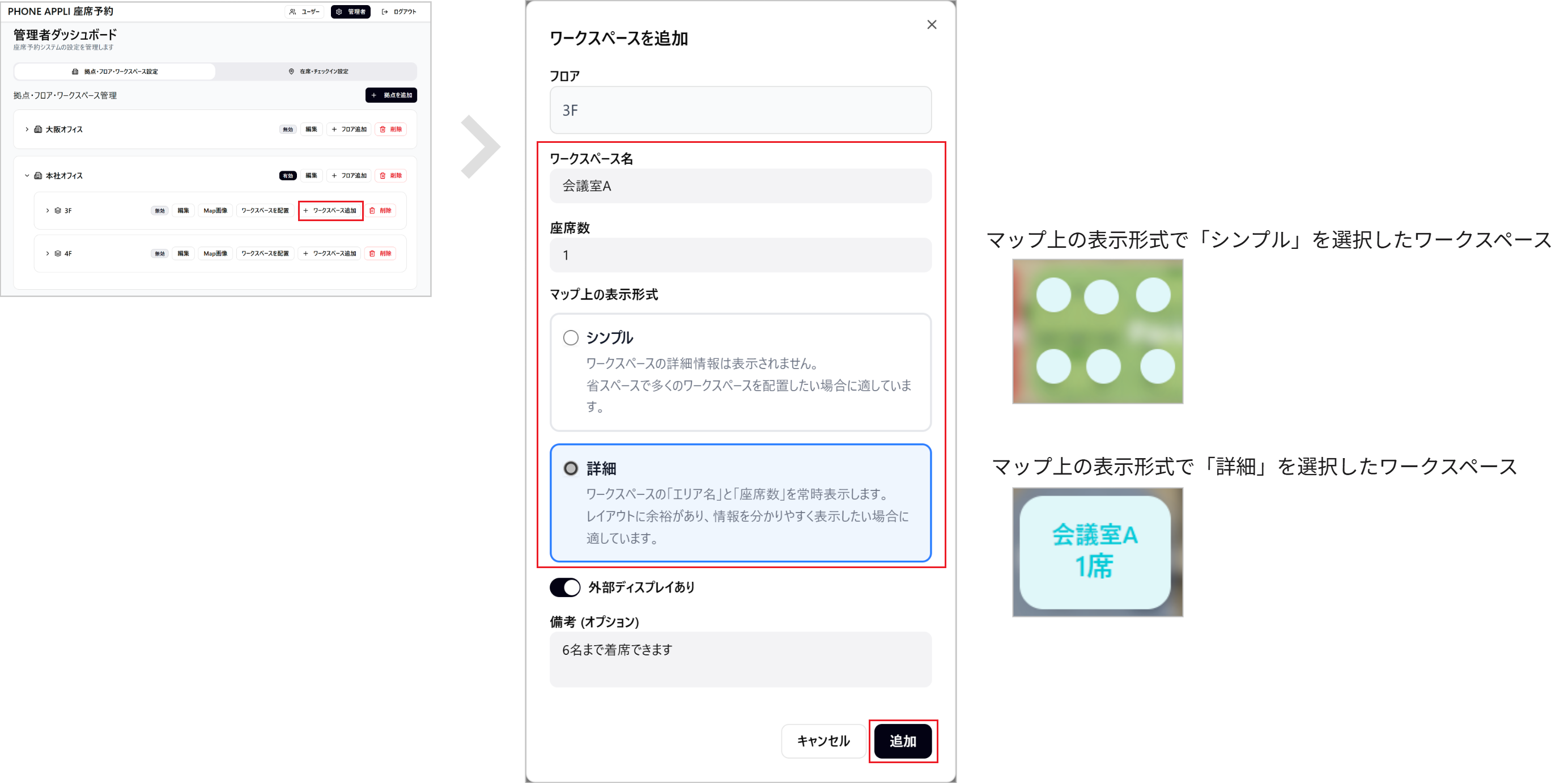Close the ワークスペースを追加 dialog with the X
Screen dimensions: 1568x783
pyautogui.click(x=931, y=24)
